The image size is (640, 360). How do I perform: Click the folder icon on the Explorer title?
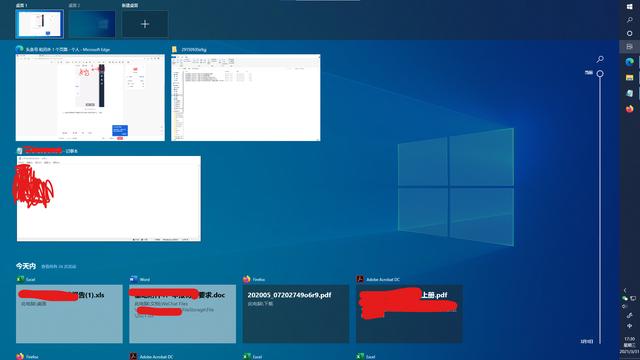coord(175,49)
